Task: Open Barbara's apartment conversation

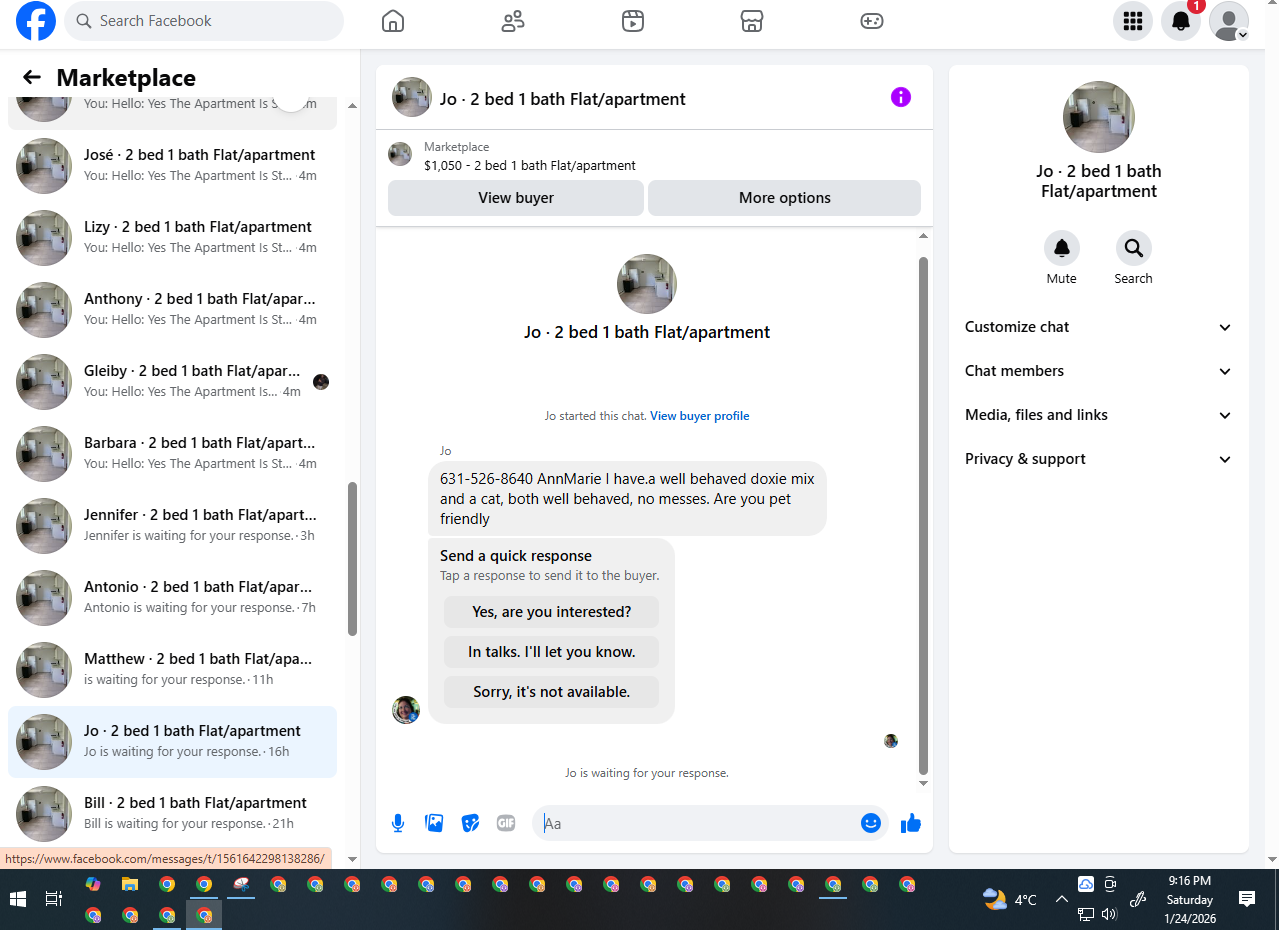Action: [173, 454]
